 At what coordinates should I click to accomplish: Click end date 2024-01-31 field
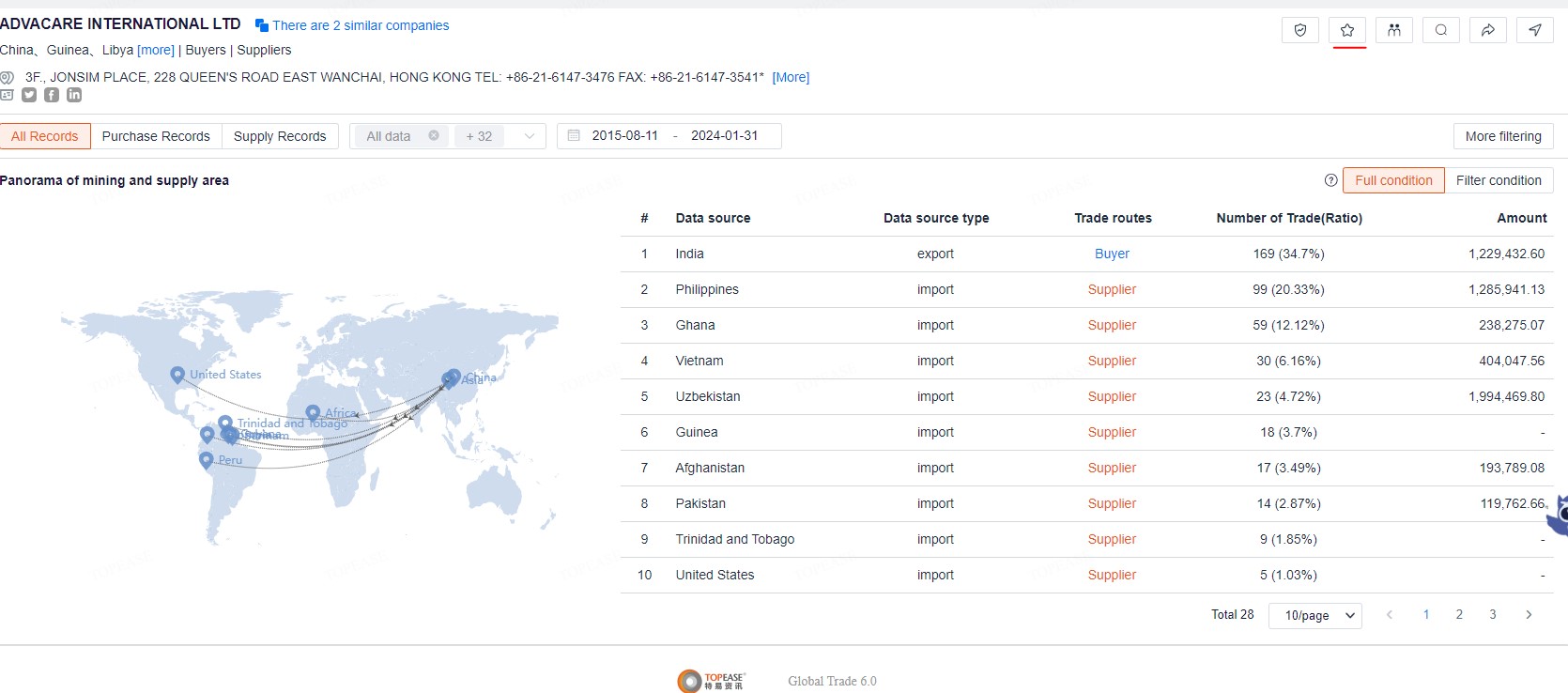724,135
